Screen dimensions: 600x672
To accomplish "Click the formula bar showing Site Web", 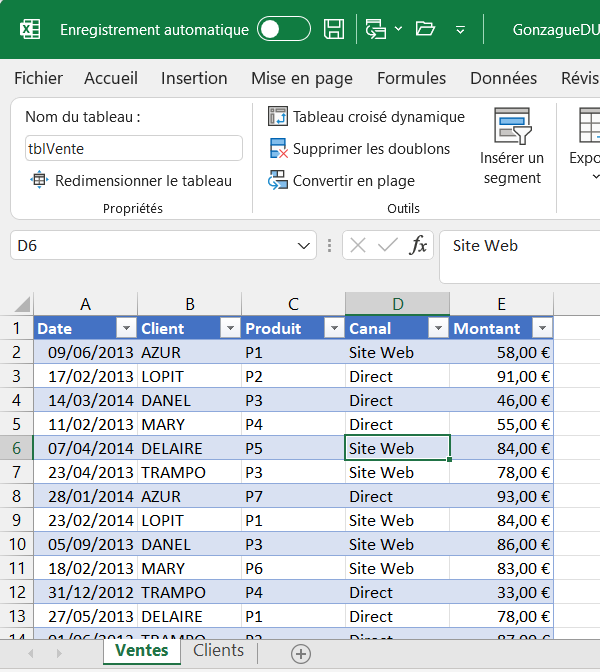I will coord(519,256).
